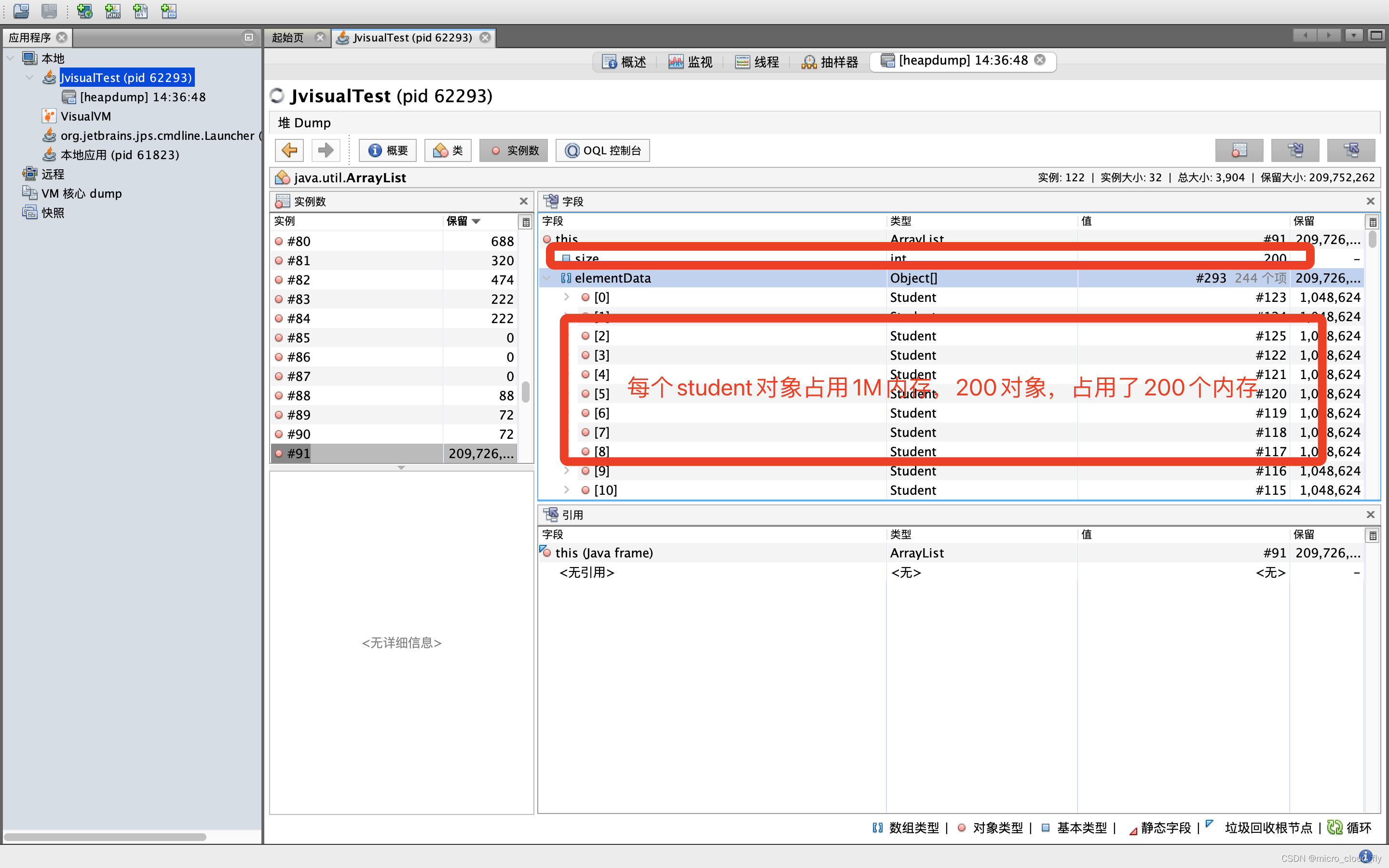Viewport: 1389px width, 868px height.
Task: Select instance #80 in instances list
Action: pyautogui.click(x=394, y=241)
